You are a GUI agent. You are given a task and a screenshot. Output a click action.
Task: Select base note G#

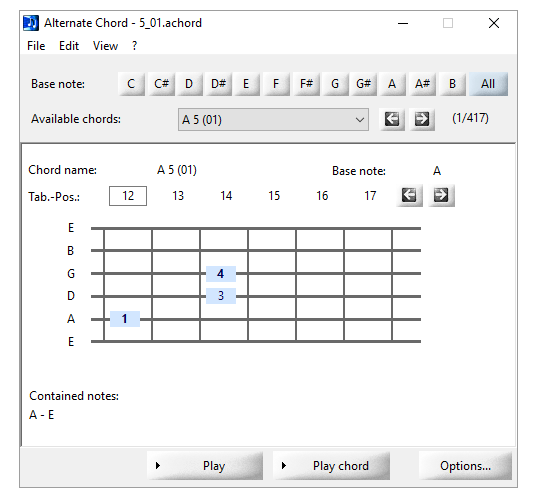tap(363, 84)
